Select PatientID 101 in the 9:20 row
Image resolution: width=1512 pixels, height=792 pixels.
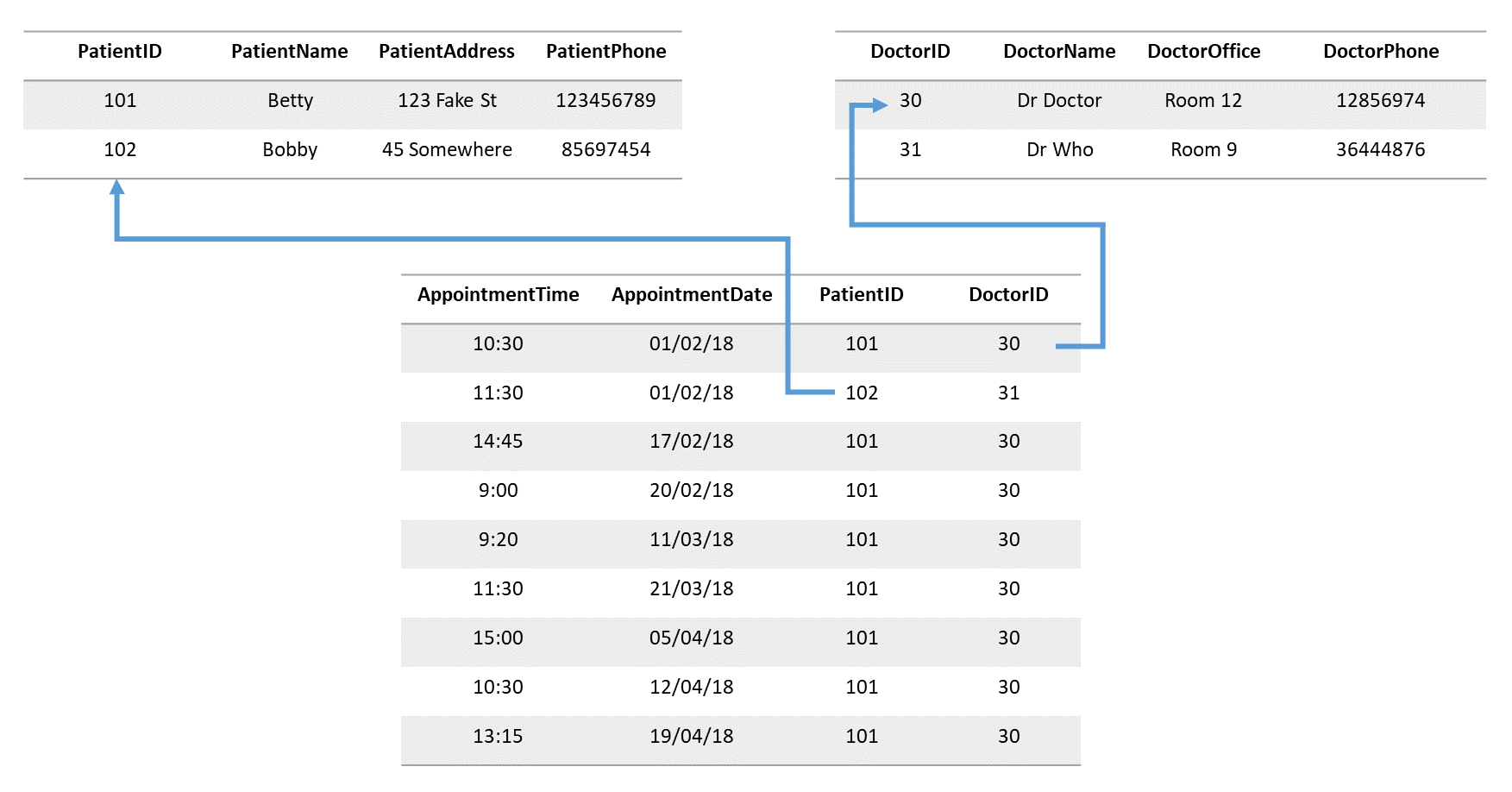pos(862,540)
